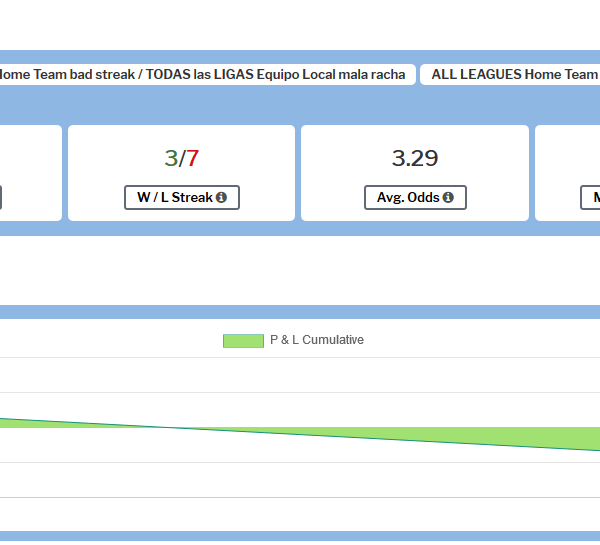
Task: Click the 3/7 streak value
Action: coord(182,158)
